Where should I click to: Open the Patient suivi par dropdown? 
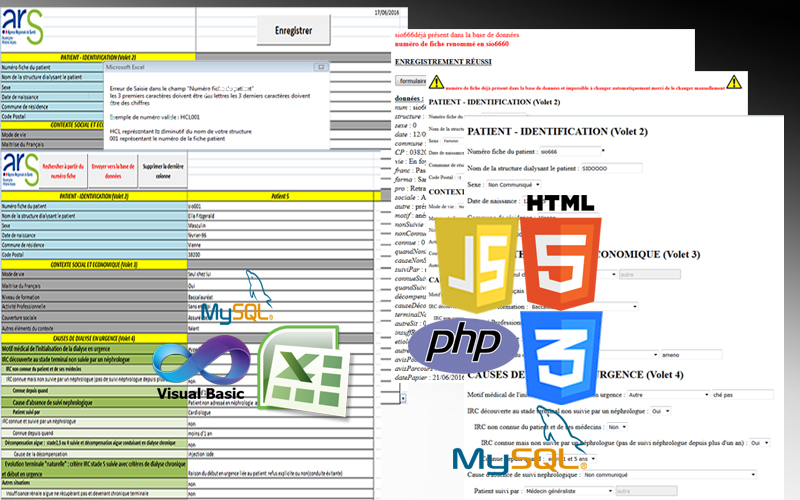pos(568,491)
